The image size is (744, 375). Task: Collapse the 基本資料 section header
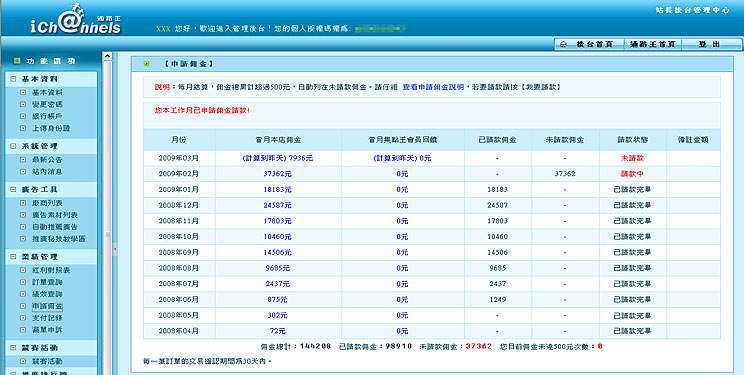[x=13, y=79]
